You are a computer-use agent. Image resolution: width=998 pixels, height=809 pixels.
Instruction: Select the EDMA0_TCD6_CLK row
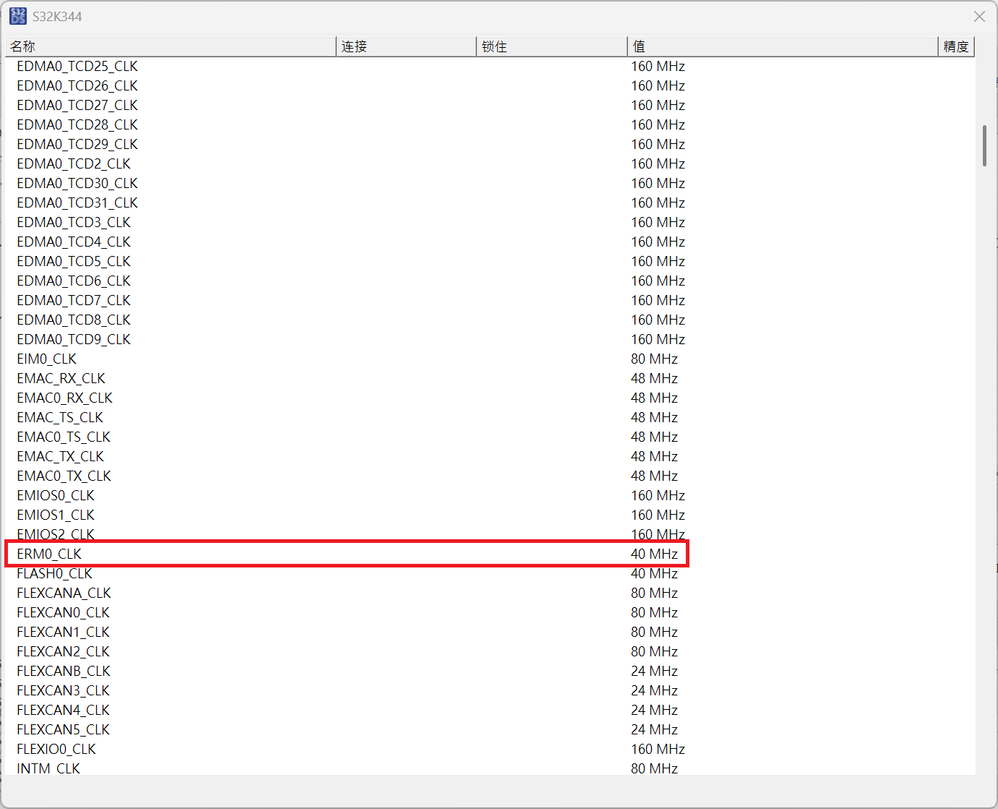490,281
